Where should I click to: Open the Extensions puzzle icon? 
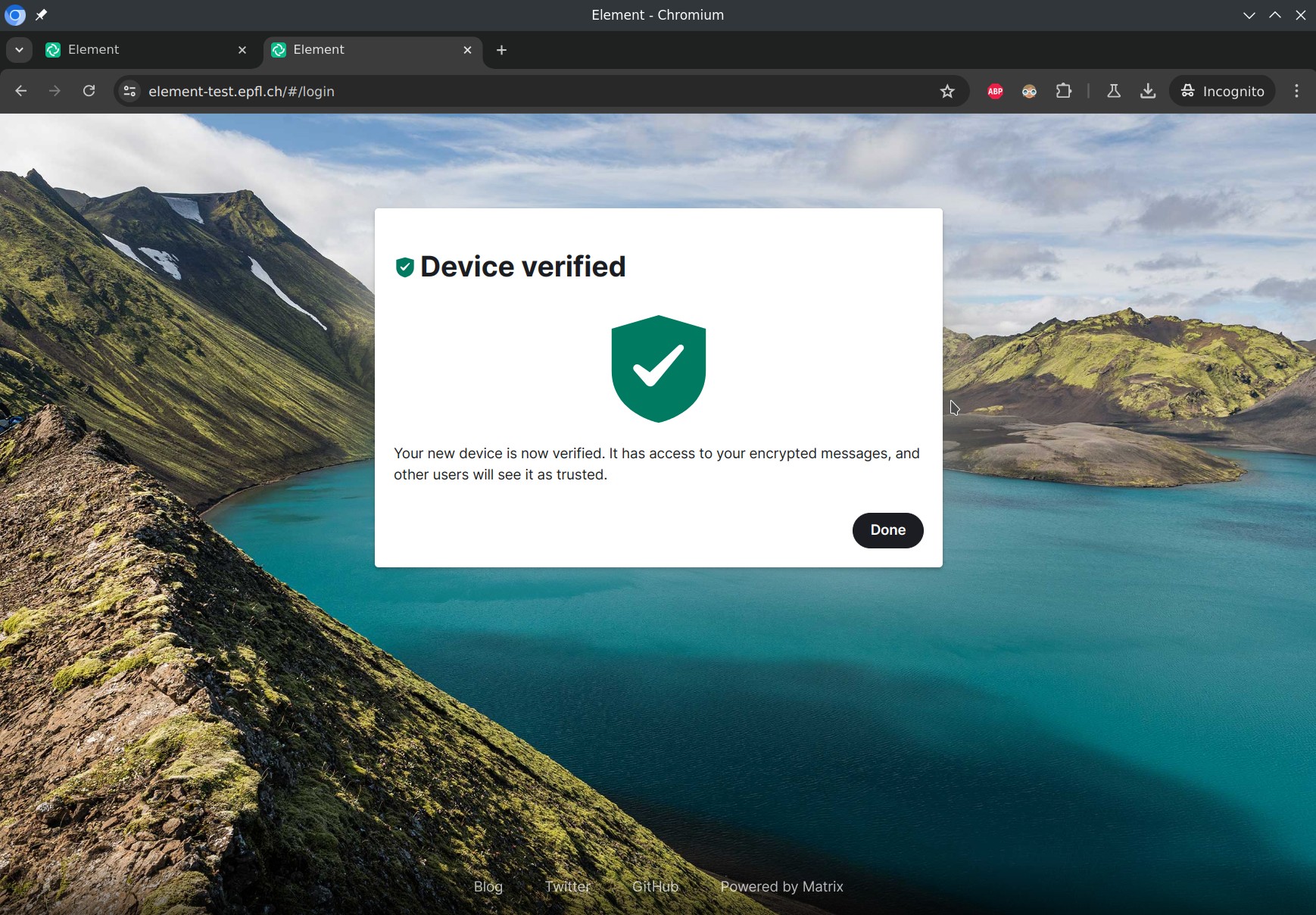click(1064, 91)
